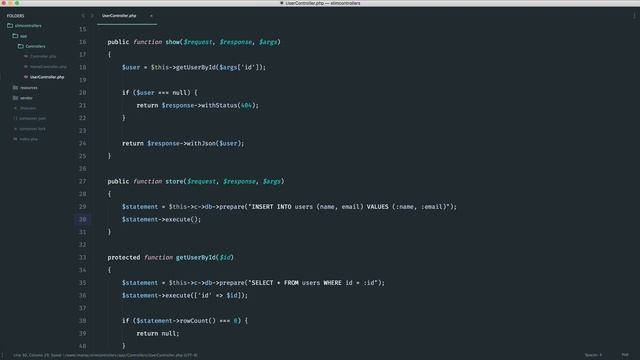Click rowCount() on line 38
Screen dimensions: 640x360
(197, 321)
